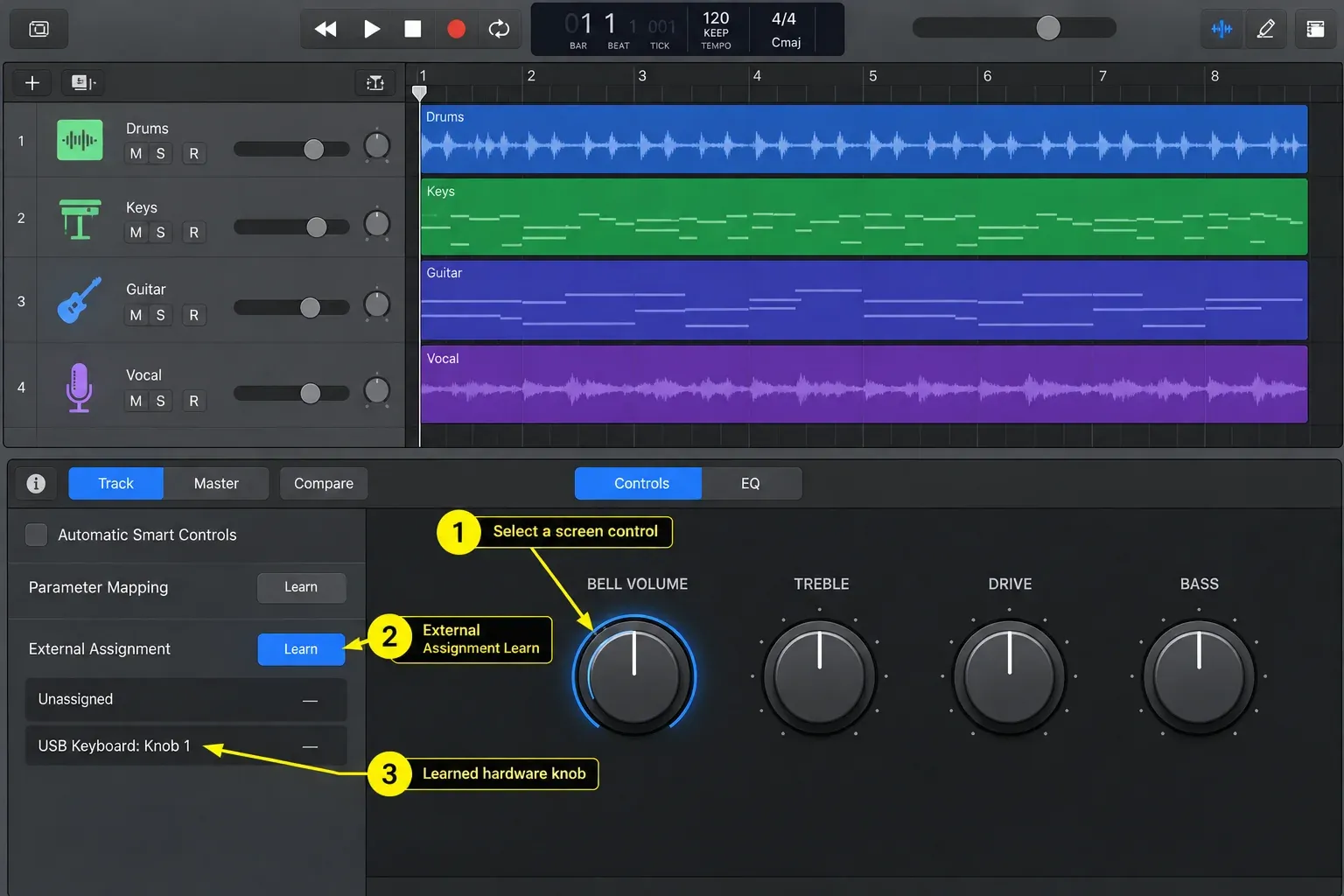Viewport: 1344px width, 896px height.
Task: Open the info inspector button in Smart Controls
Action: 36,483
